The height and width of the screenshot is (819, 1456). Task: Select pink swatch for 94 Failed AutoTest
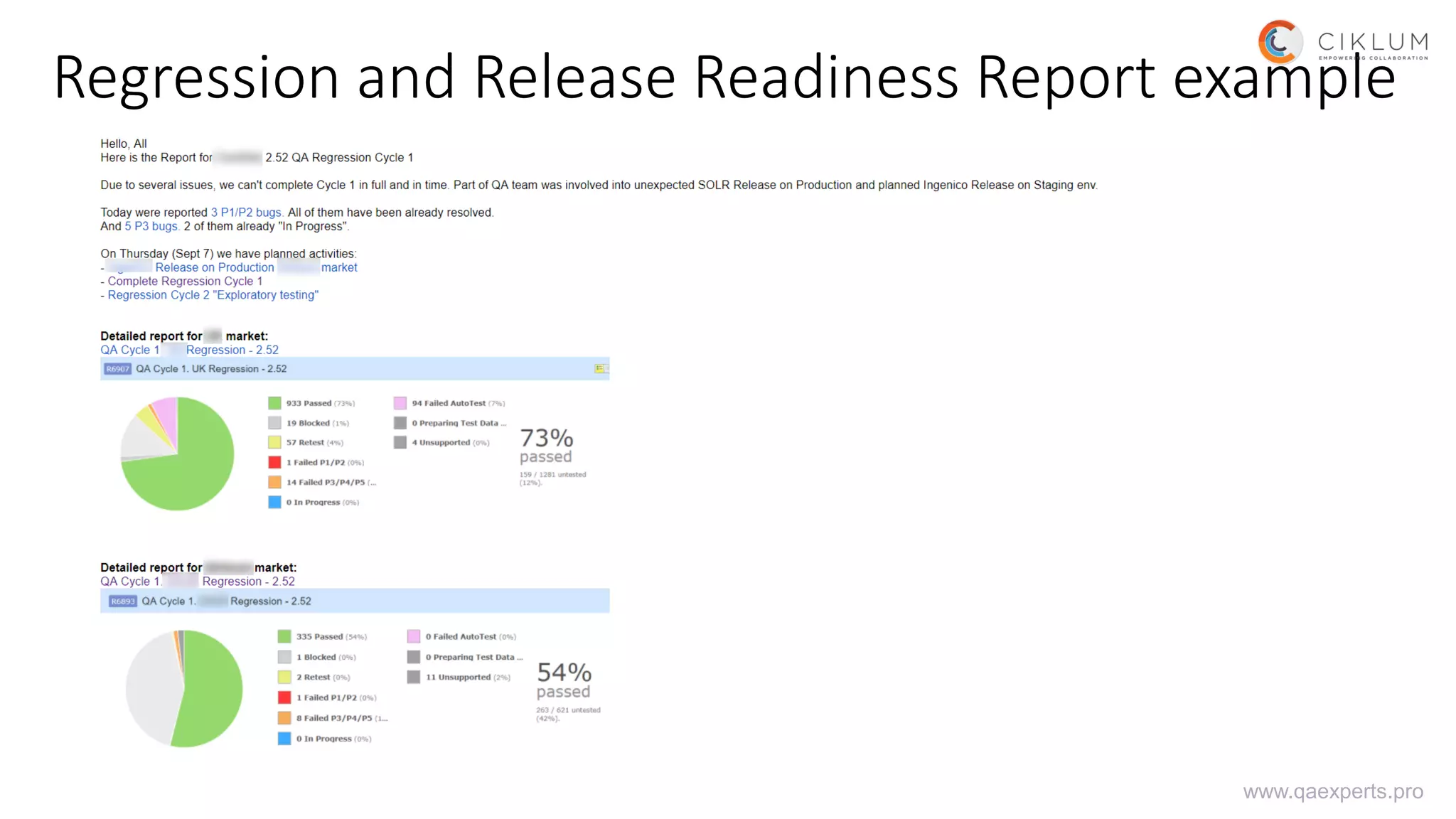point(400,403)
